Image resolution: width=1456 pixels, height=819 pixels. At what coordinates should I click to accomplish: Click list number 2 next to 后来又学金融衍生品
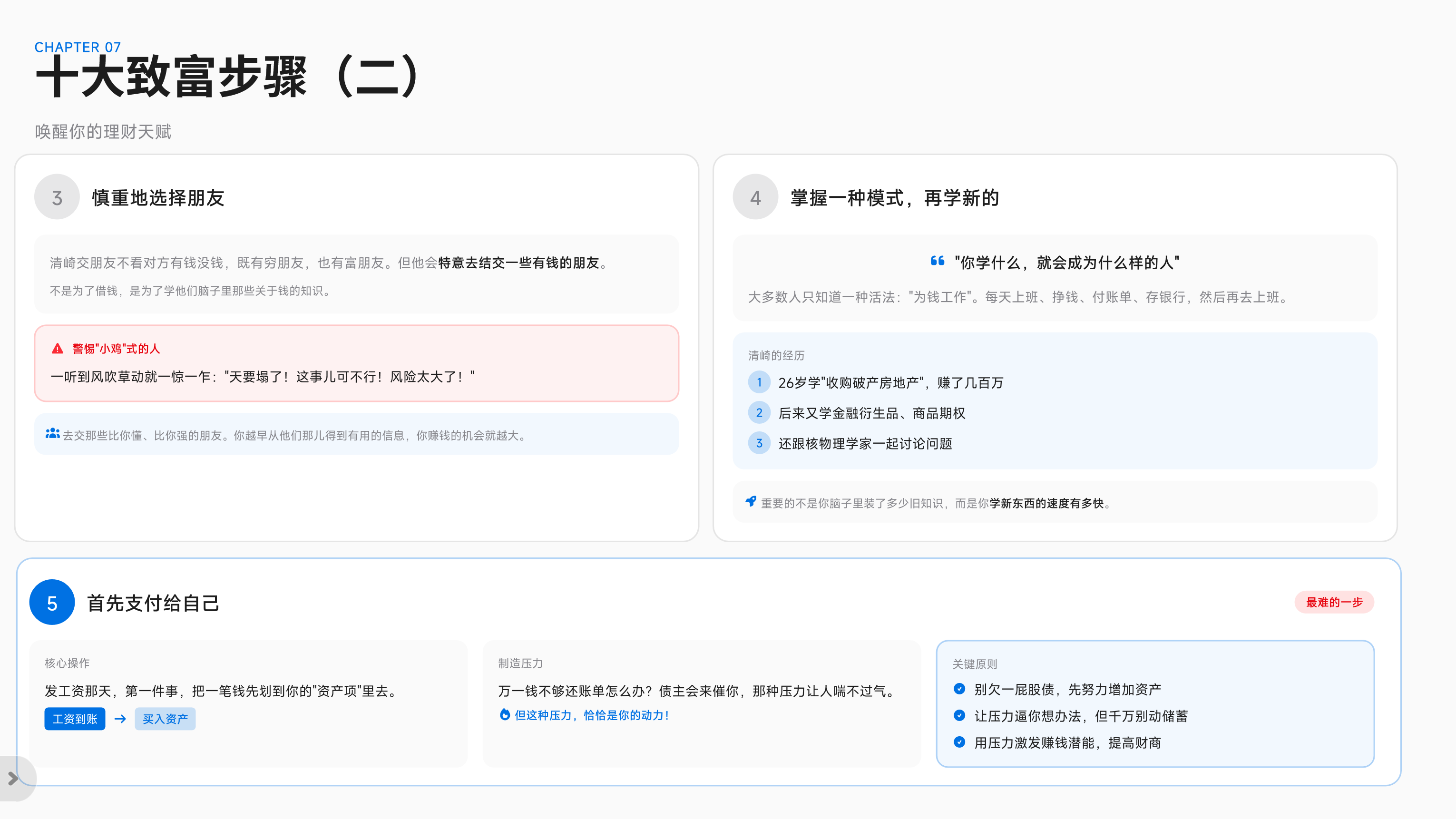(x=759, y=413)
